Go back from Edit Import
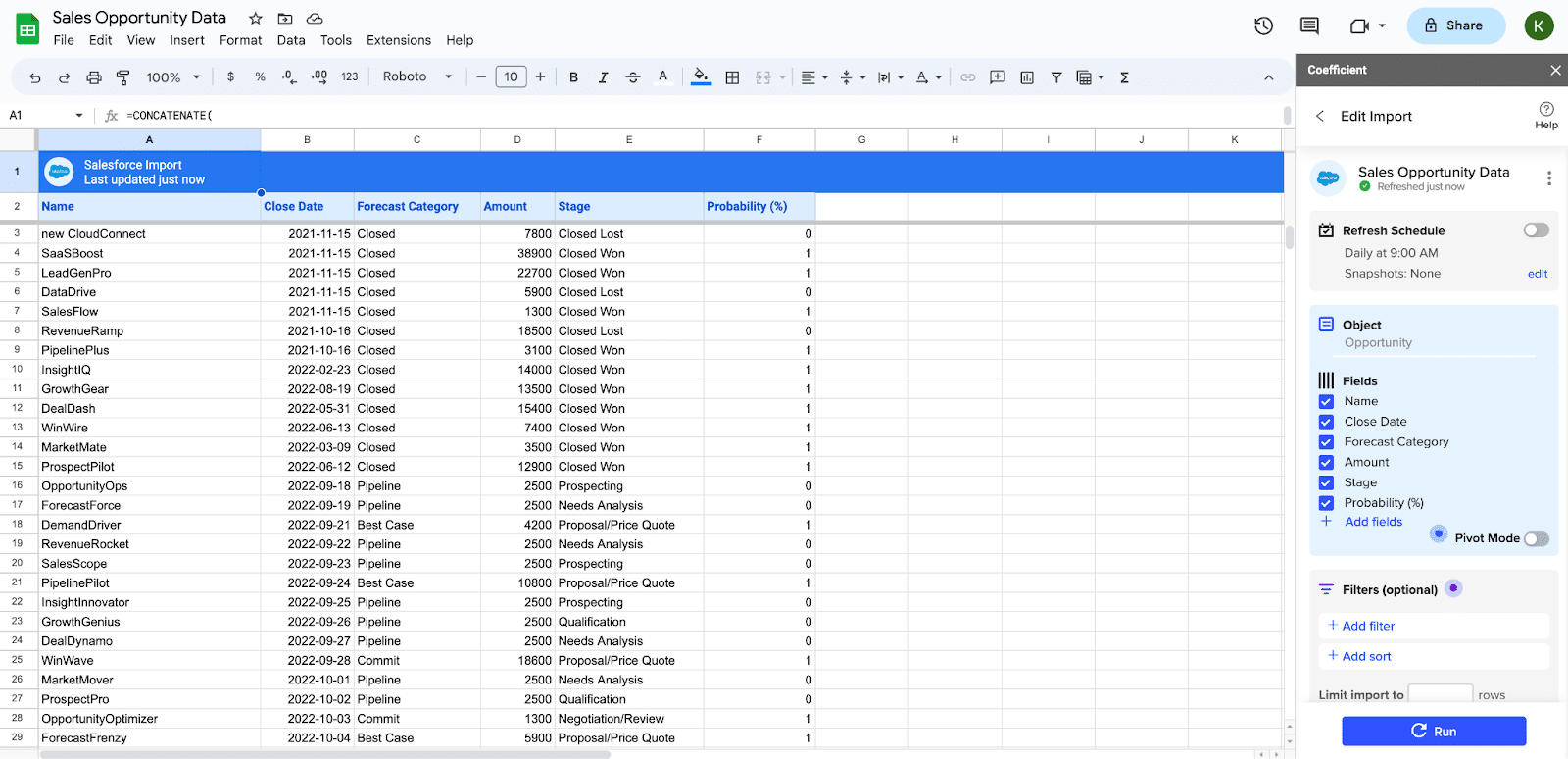Screen dimensions: 1568x759 click(x=1320, y=116)
